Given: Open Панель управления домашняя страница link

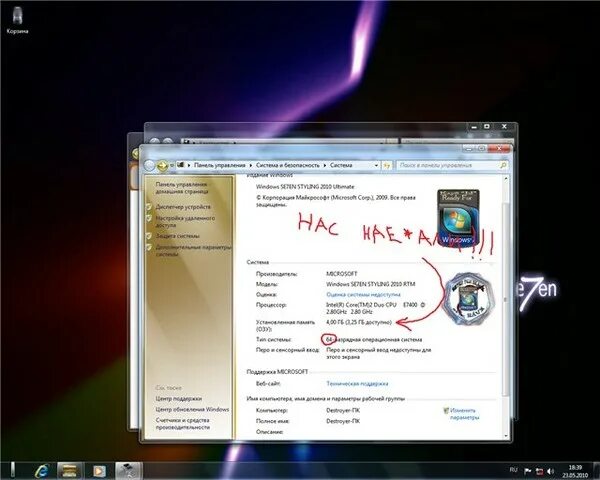Looking at the screenshot, I should click(x=182, y=188).
